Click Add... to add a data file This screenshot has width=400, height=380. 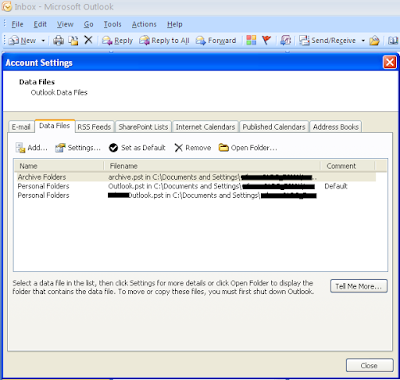[x=32, y=148]
